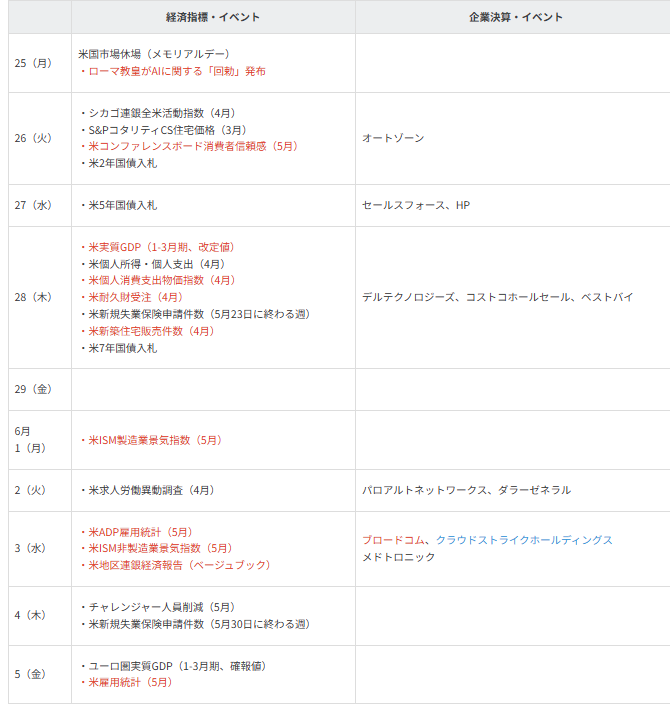670x714 pixels.
Task: Click 米2年国債入札 entry
Action: (118, 163)
